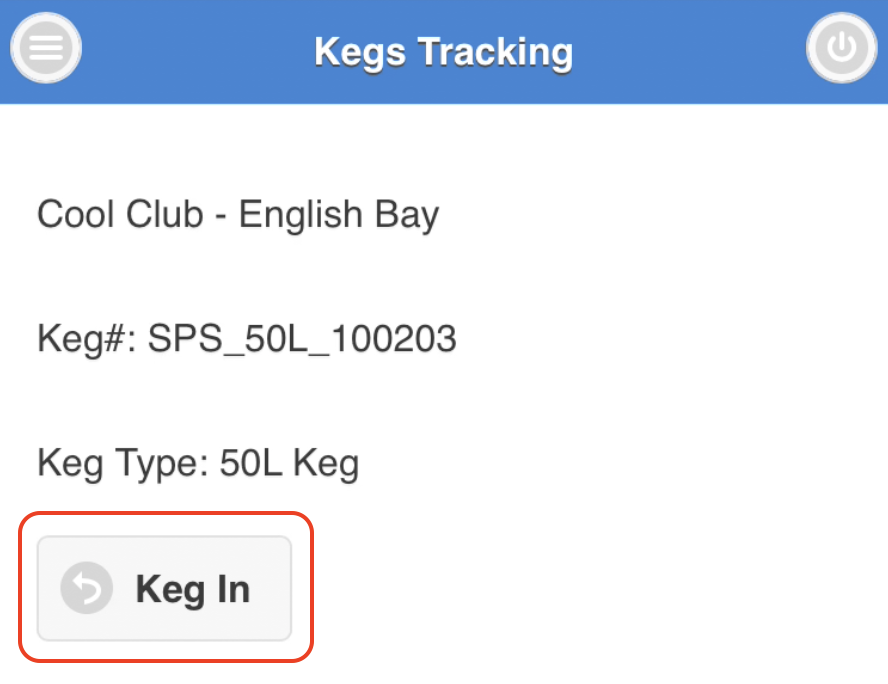Click blue header bar left of title

pos(190,50)
